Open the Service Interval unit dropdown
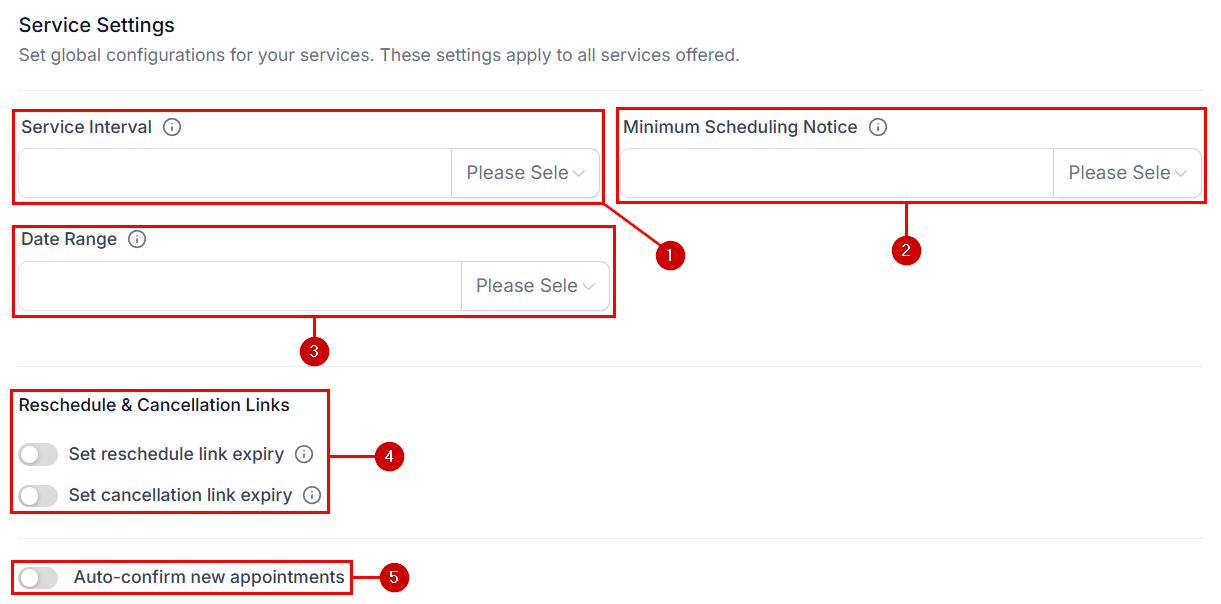The height and width of the screenshot is (604, 1221). pyautogui.click(x=525, y=173)
